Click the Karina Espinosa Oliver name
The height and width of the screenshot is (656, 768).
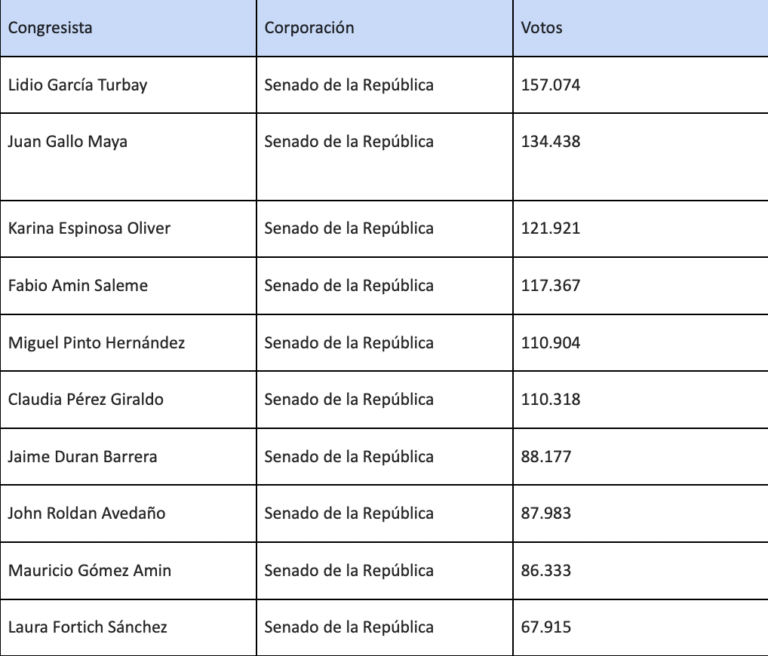(89, 228)
